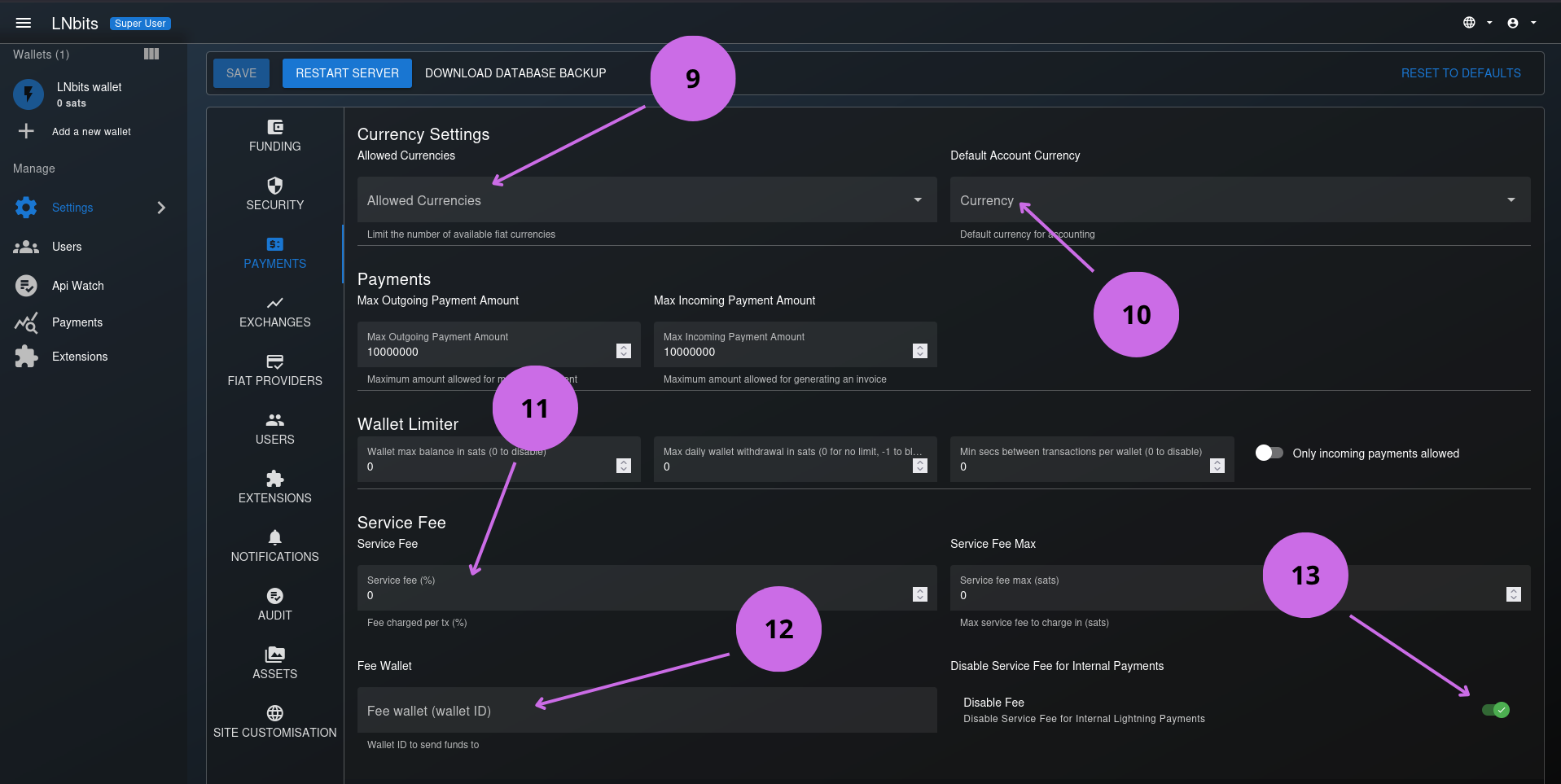The width and height of the screenshot is (1561, 784).
Task: Expand the Allowed Currencies dropdown
Action: (647, 200)
